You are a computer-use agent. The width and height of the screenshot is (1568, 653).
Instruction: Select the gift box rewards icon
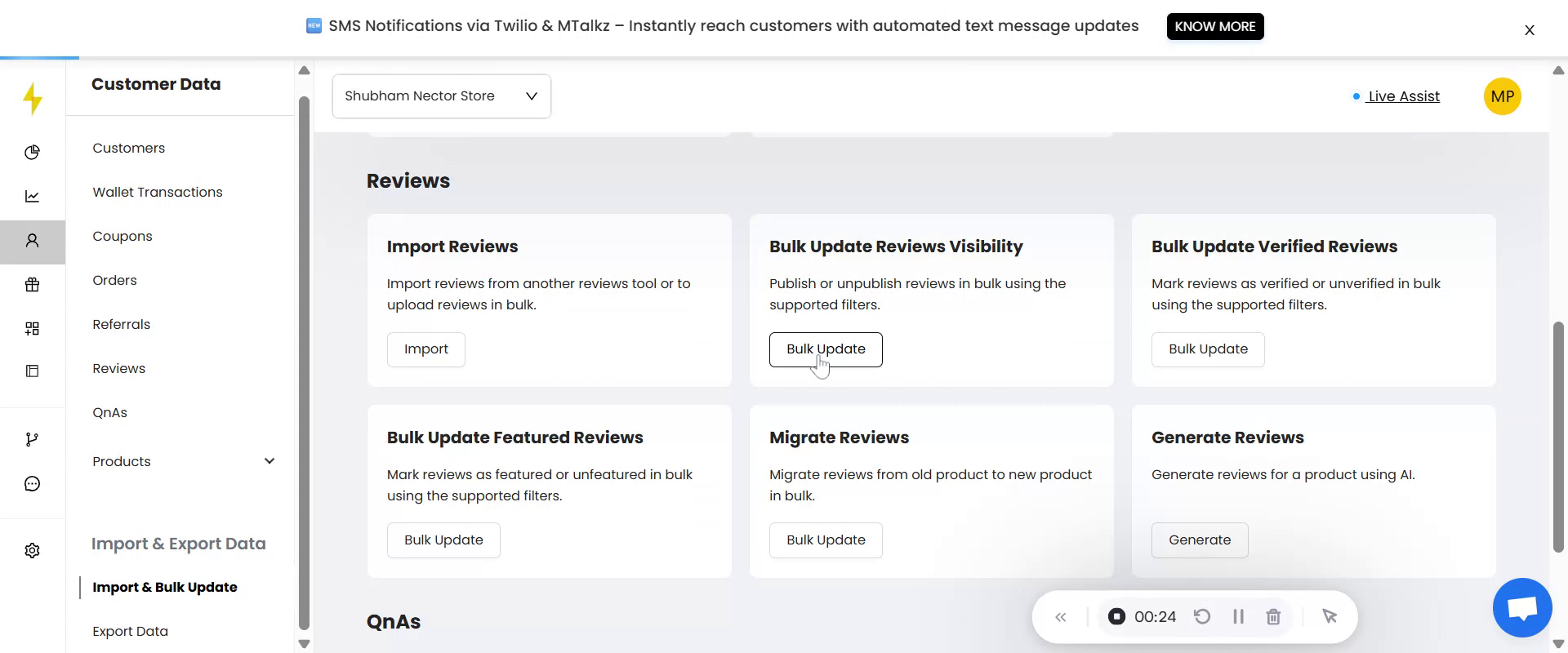32,285
